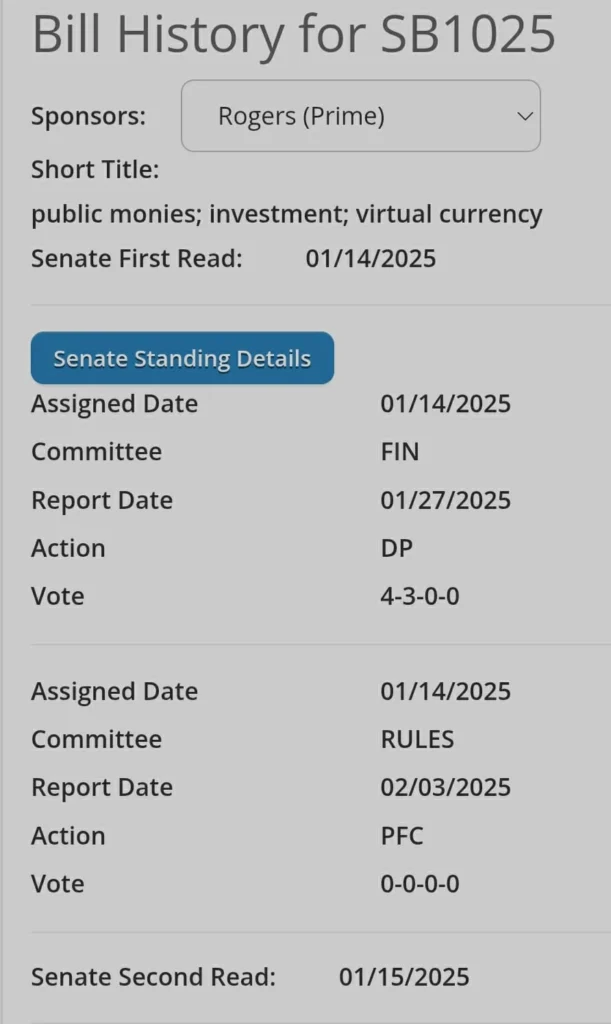Screen dimensions: 611x1024
Task: Click the Short Title label
Action: point(95,170)
